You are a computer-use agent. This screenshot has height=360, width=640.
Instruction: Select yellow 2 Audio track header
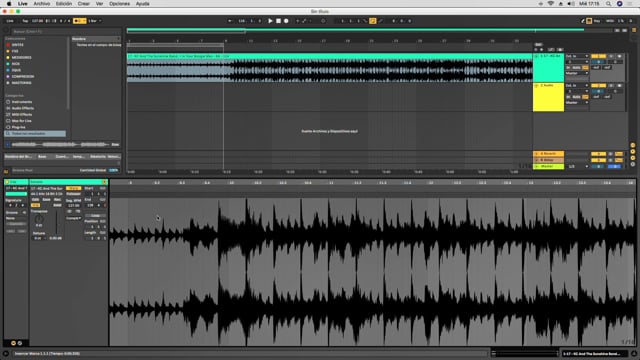[549, 97]
